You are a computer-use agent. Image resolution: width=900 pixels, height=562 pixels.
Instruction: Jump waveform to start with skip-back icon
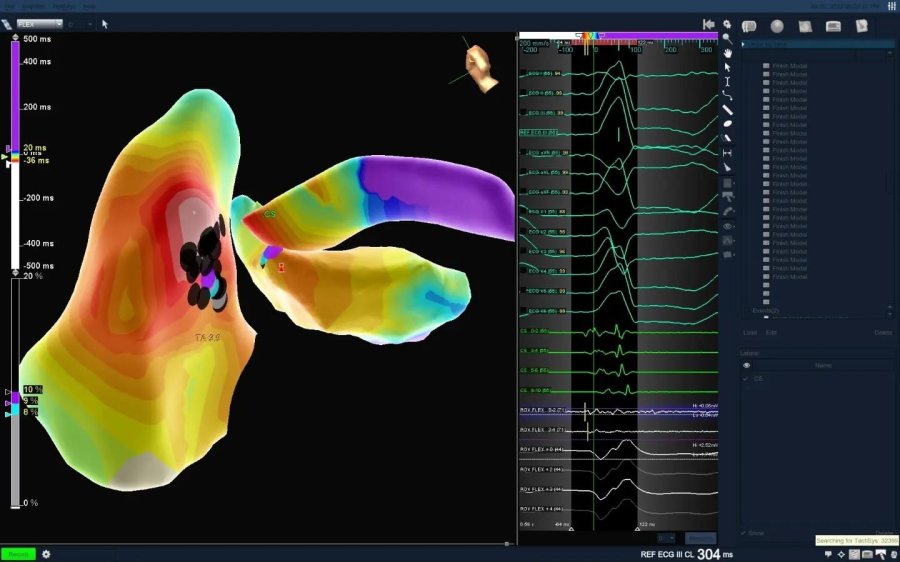pyautogui.click(x=708, y=24)
